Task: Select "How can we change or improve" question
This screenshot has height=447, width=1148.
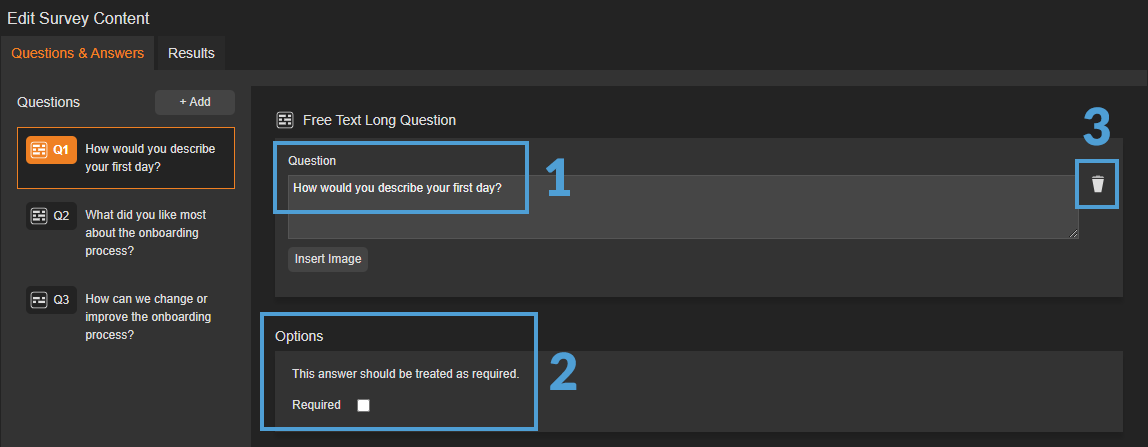Action: (148, 316)
